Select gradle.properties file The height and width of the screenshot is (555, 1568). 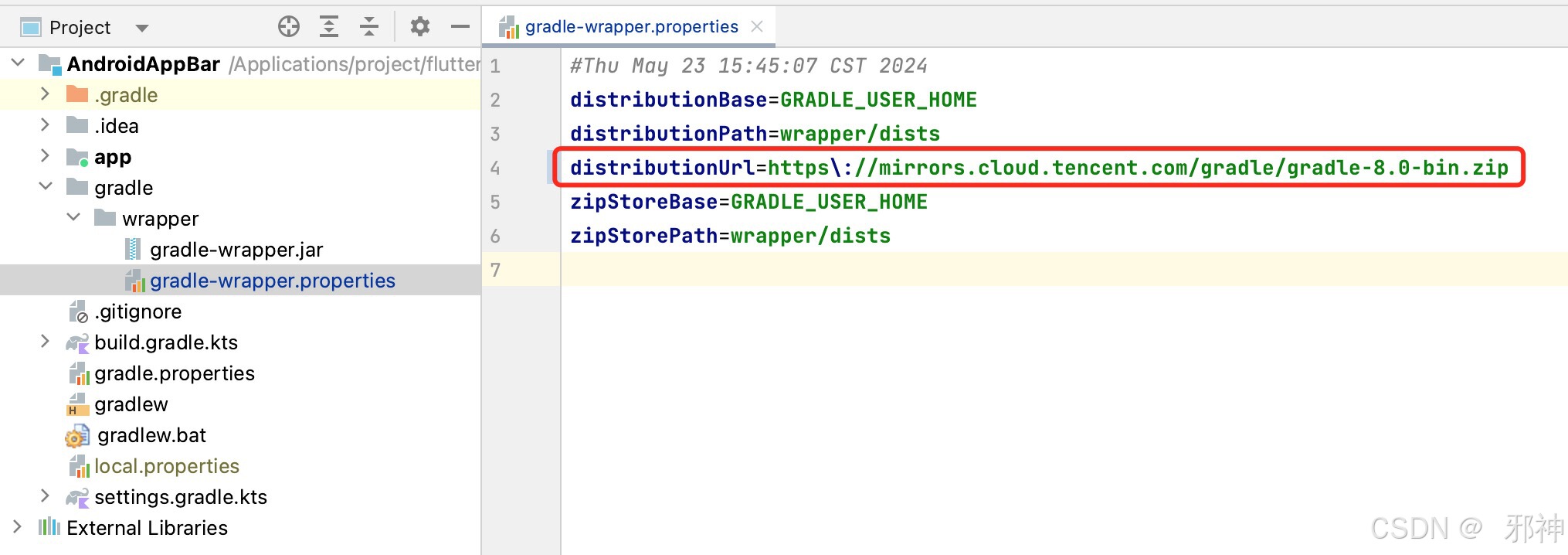coord(175,373)
